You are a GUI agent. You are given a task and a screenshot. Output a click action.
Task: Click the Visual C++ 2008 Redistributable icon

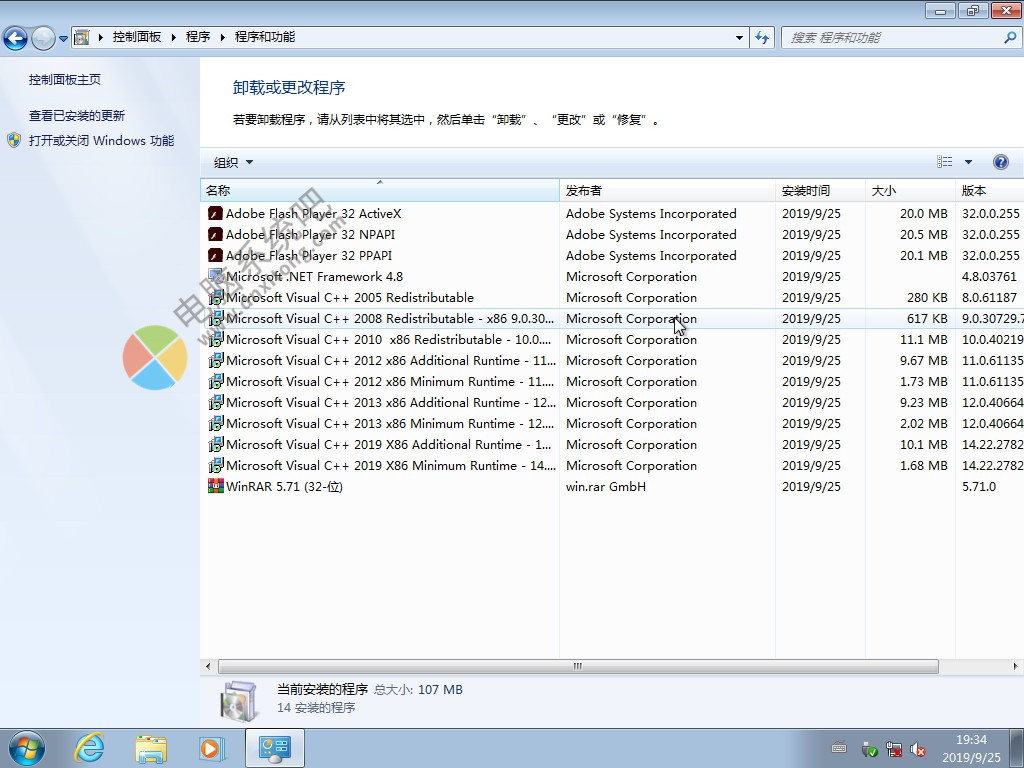[216, 319]
